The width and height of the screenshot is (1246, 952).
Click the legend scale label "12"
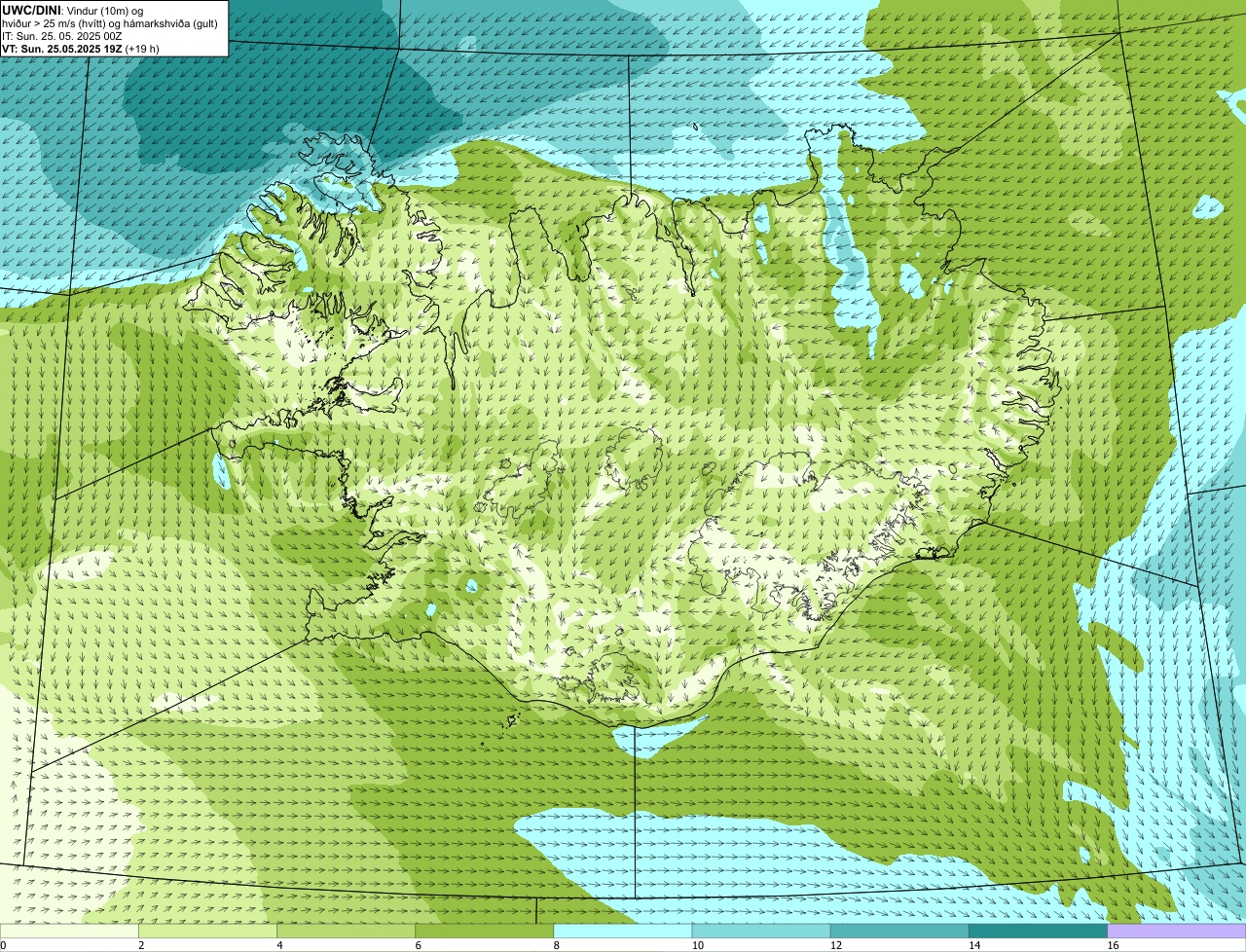[x=835, y=945]
